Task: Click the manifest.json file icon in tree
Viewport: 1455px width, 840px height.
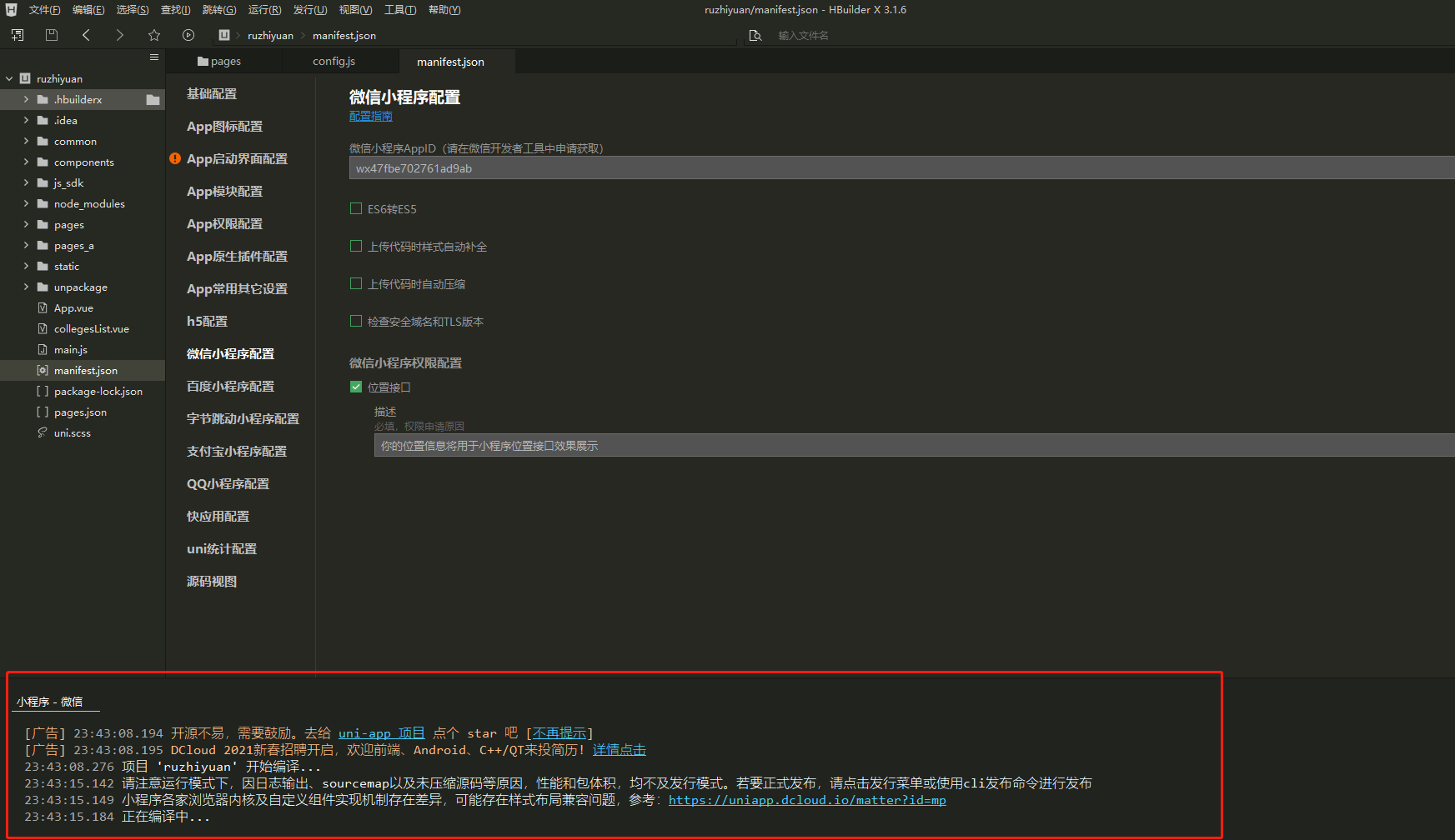Action: click(x=43, y=370)
